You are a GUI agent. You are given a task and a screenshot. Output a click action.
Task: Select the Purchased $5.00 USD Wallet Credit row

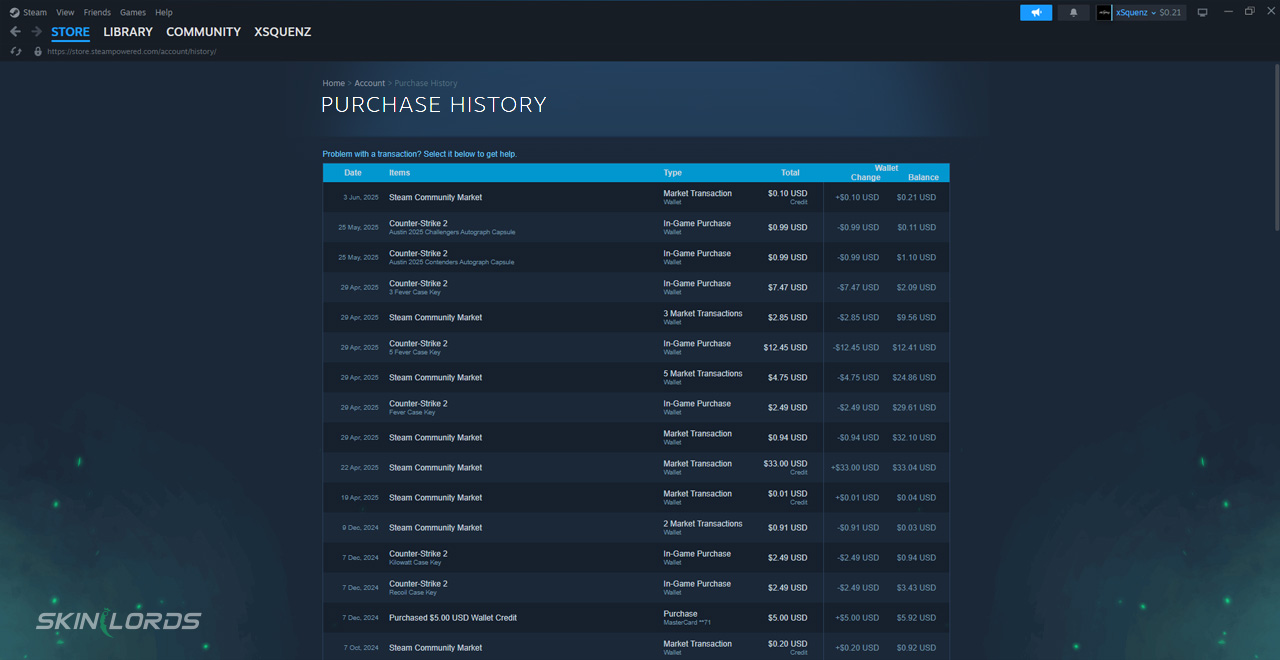(x=636, y=617)
